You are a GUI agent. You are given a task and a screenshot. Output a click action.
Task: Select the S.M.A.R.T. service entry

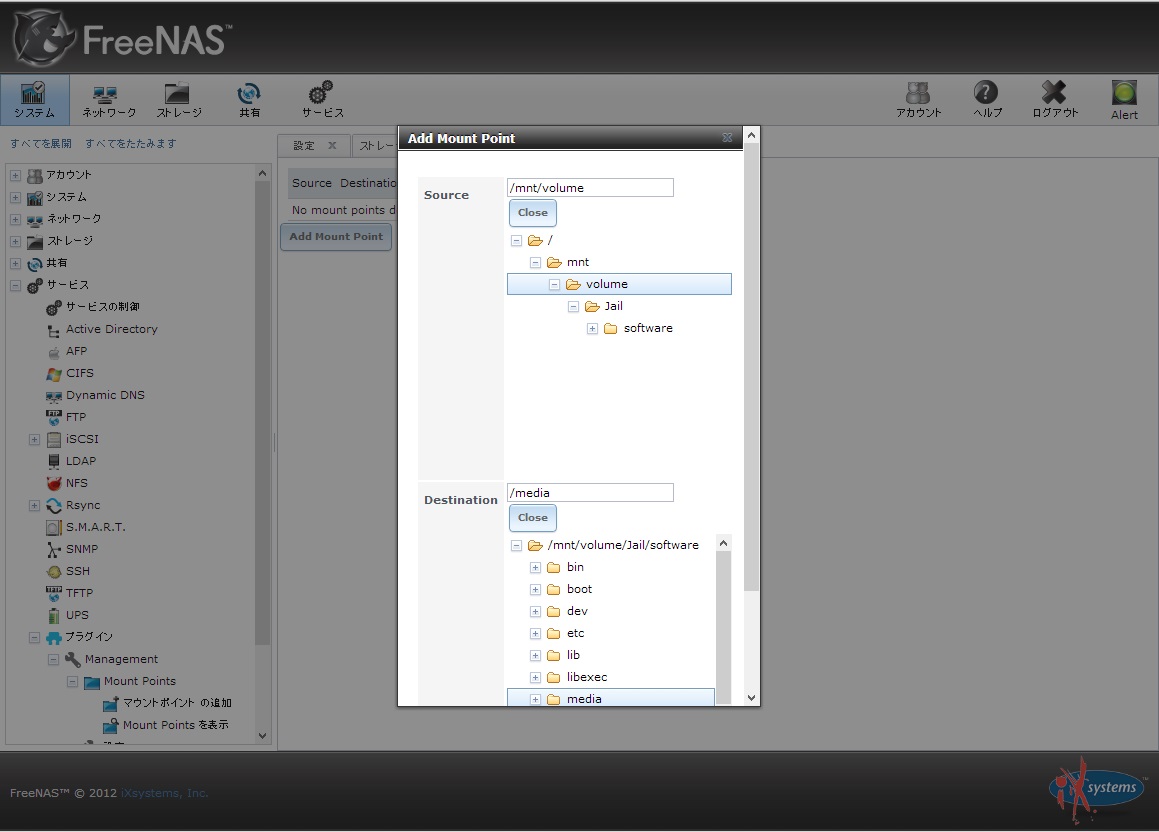95,527
